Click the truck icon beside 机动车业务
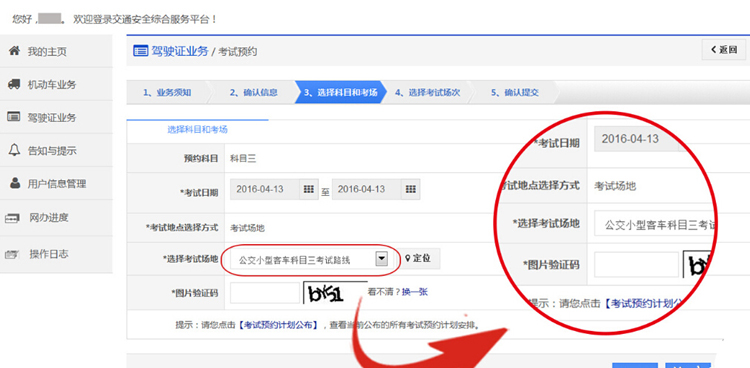 pos(14,84)
